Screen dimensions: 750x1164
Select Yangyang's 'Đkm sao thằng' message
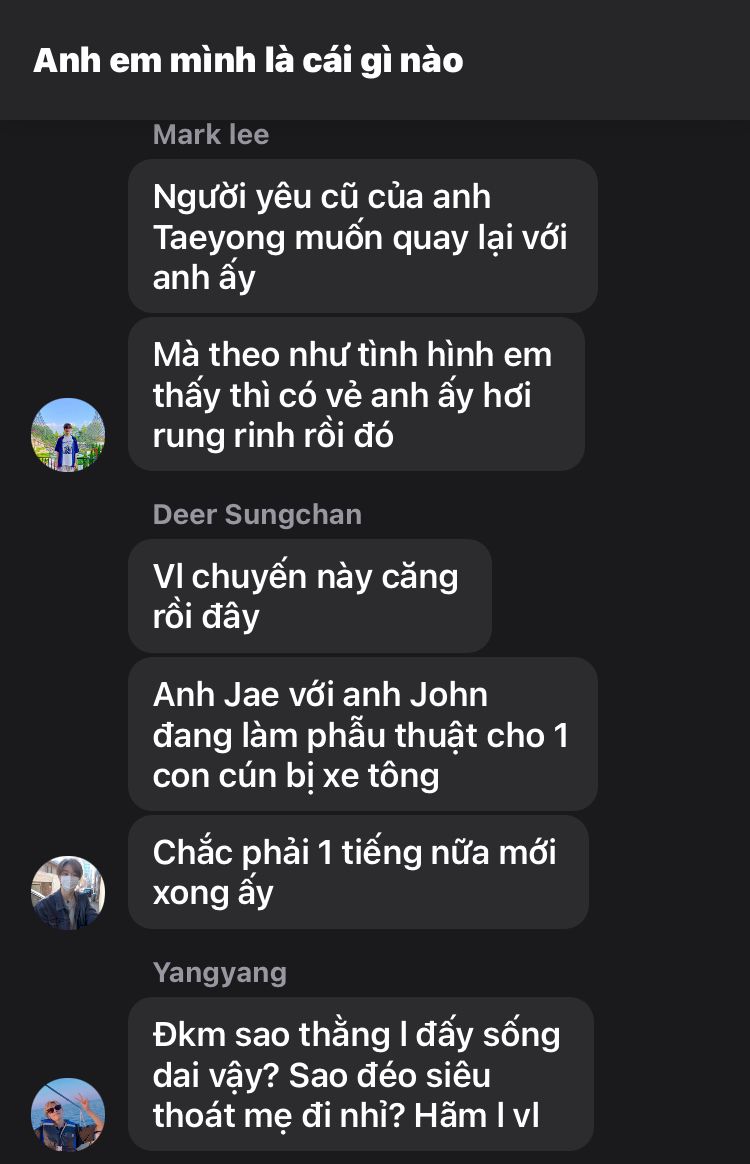pos(361,1074)
